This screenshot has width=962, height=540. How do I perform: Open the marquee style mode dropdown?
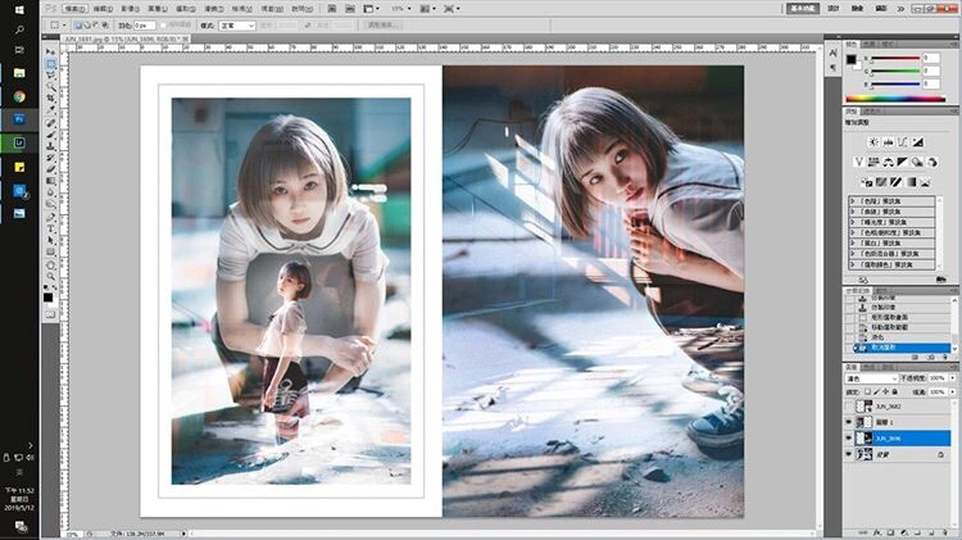coord(237,25)
